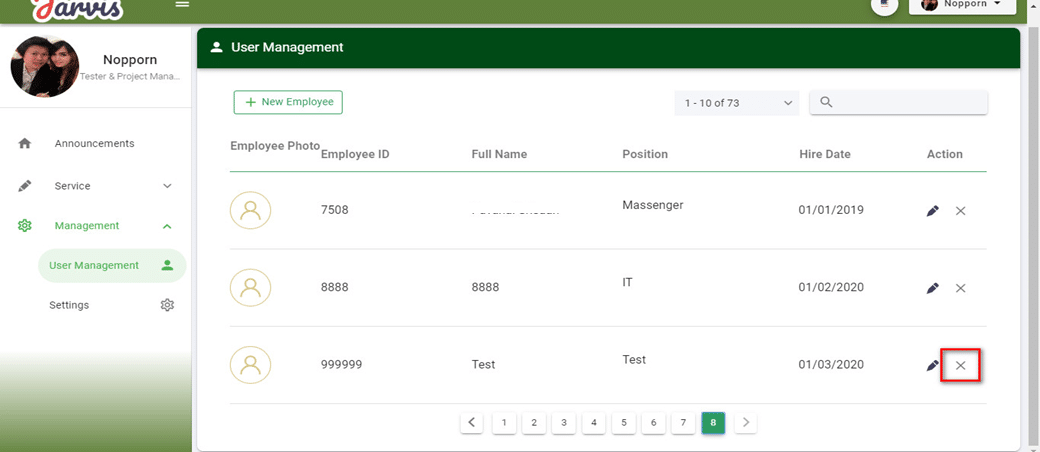Delete employee 7508 with X icon

coord(960,211)
